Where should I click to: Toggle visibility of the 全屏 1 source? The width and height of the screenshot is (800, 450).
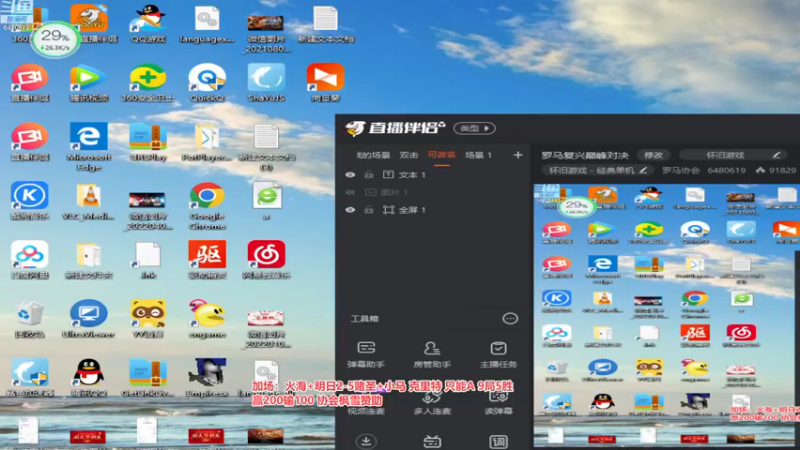pyautogui.click(x=350, y=210)
